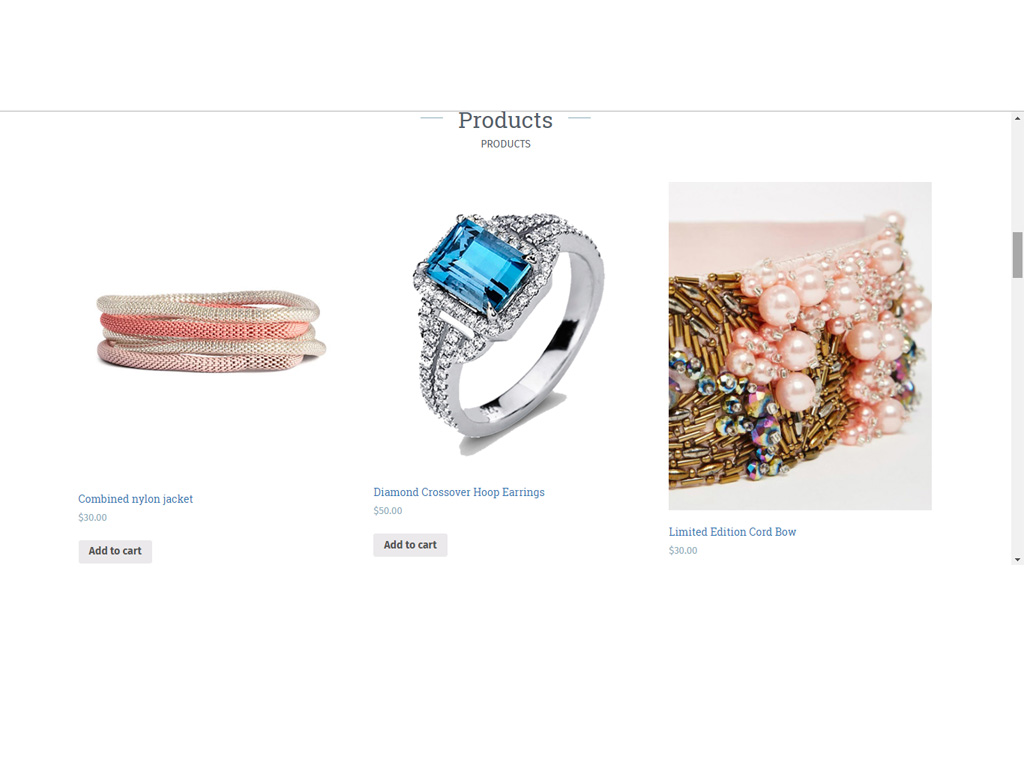Image resolution: width=1024 pixels, height=768 pixels.
Task: Click the vertical scrollbar thumb
Action: (x=1017, y=255)
